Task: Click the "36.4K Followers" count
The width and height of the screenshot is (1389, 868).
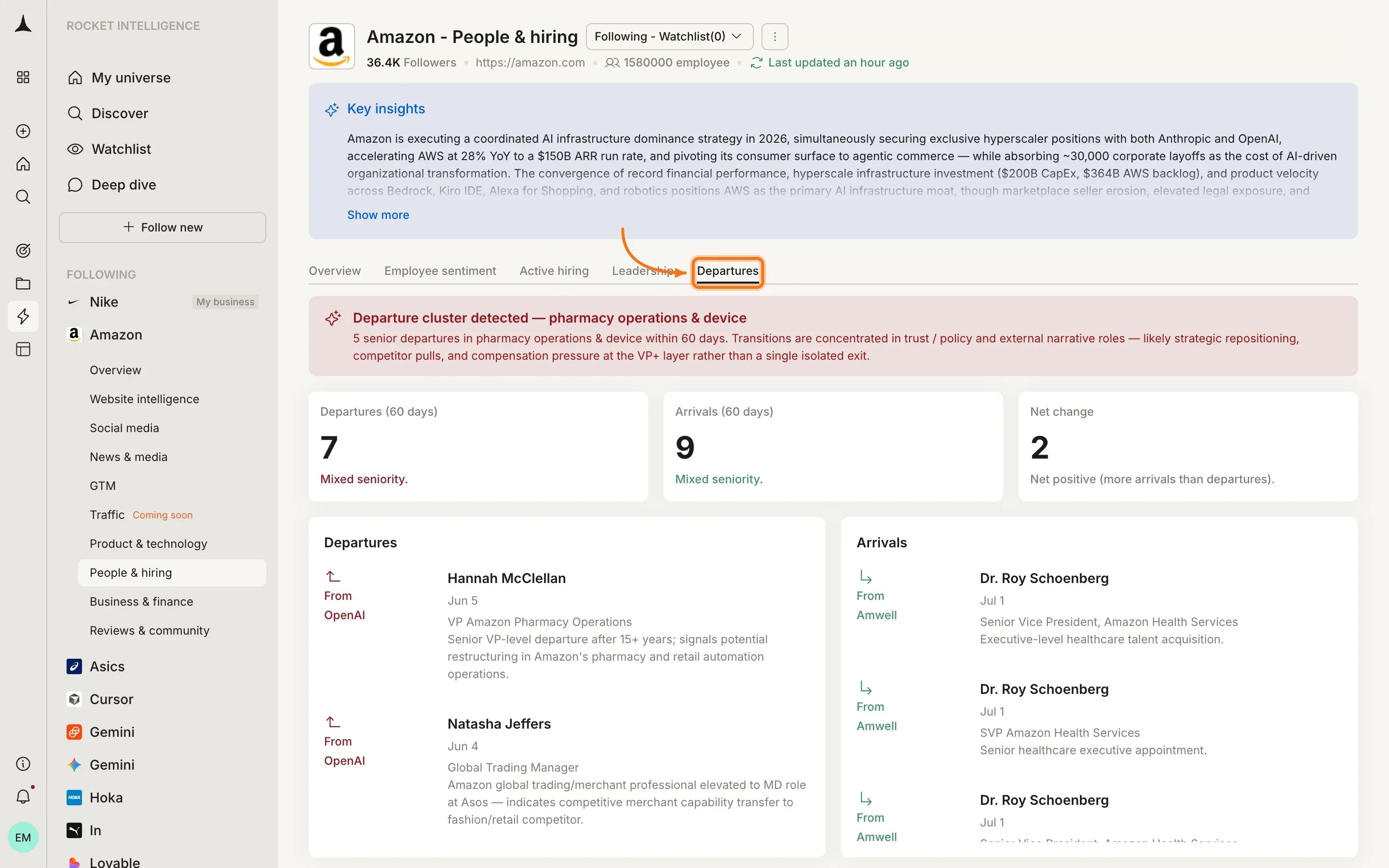Action: [411, 63]
